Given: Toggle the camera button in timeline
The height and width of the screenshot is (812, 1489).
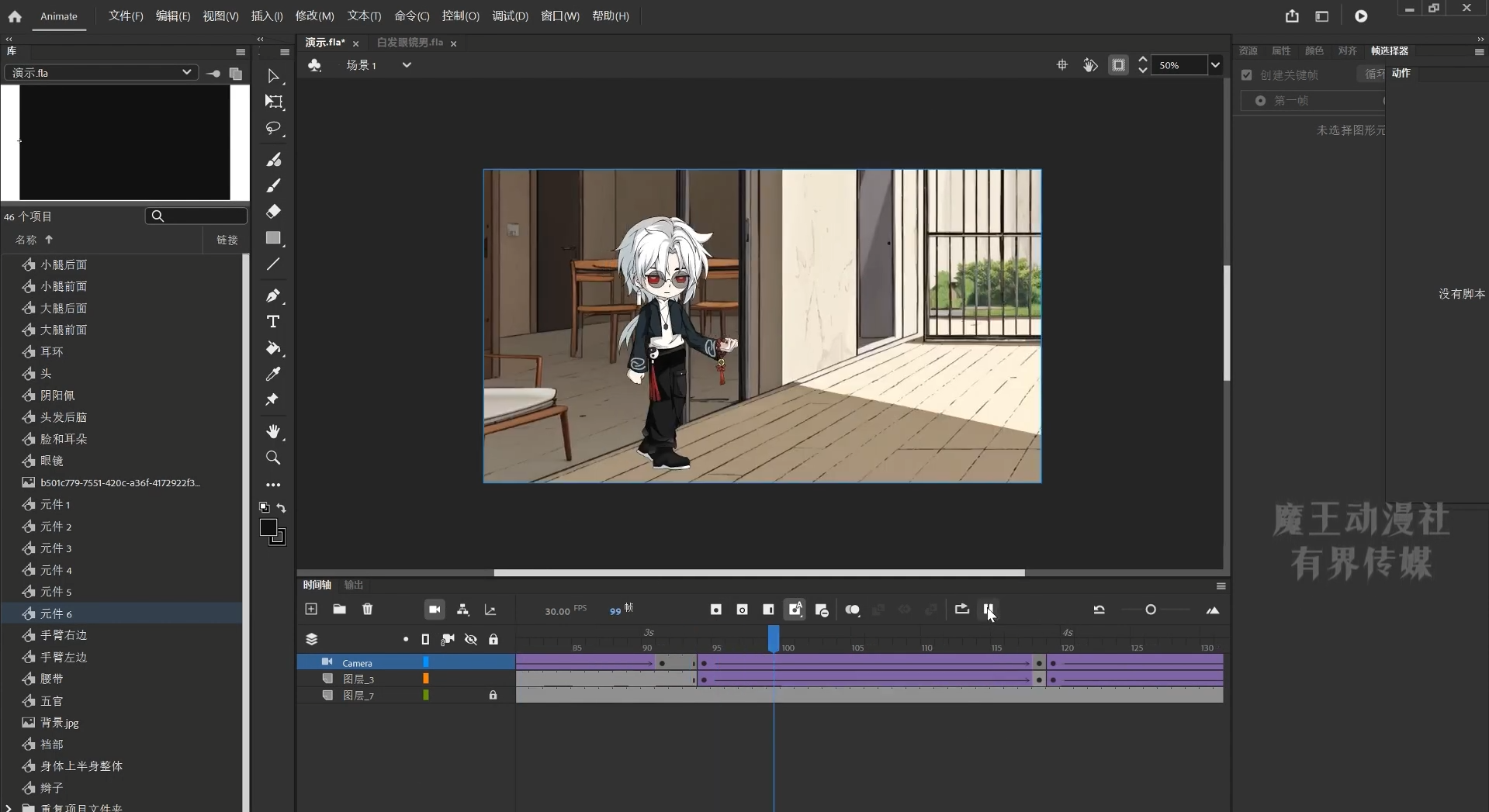Looking at the screenshot, I should click(x=435, y=610).
